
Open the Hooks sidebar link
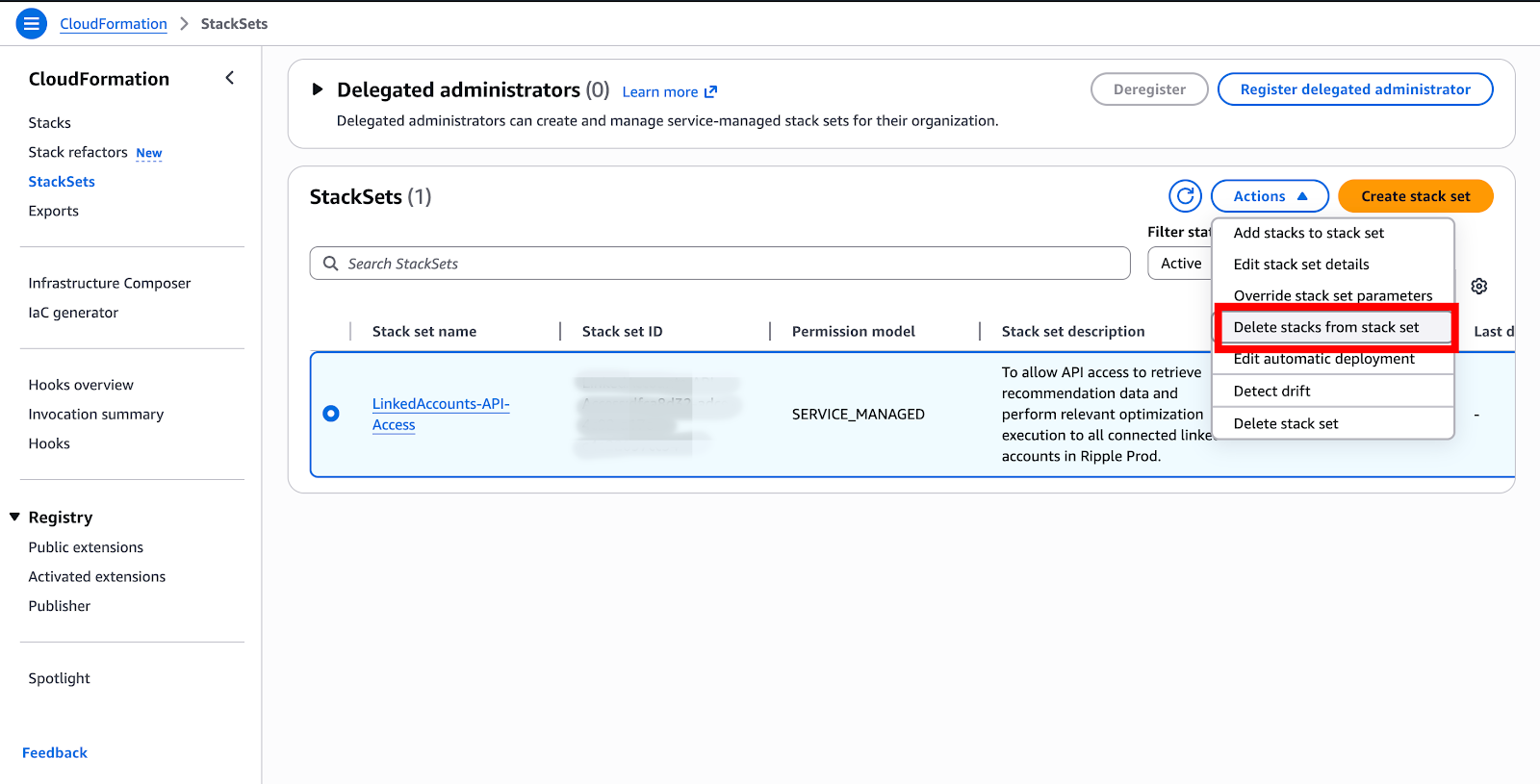coord(49,443)
